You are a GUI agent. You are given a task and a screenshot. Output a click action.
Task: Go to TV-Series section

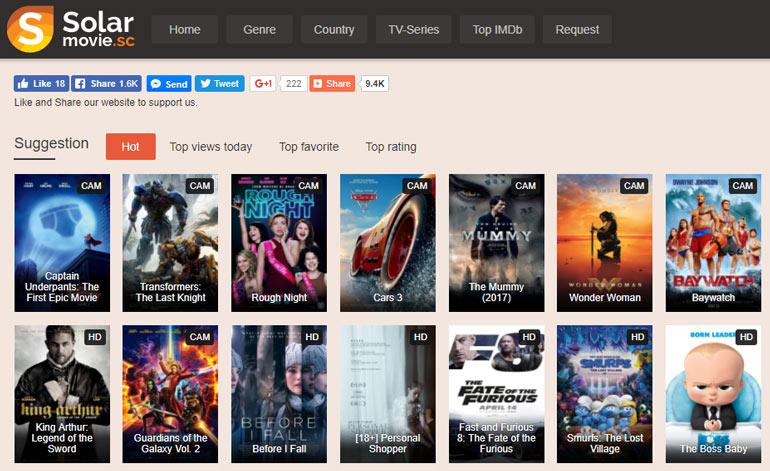[414, 30]
